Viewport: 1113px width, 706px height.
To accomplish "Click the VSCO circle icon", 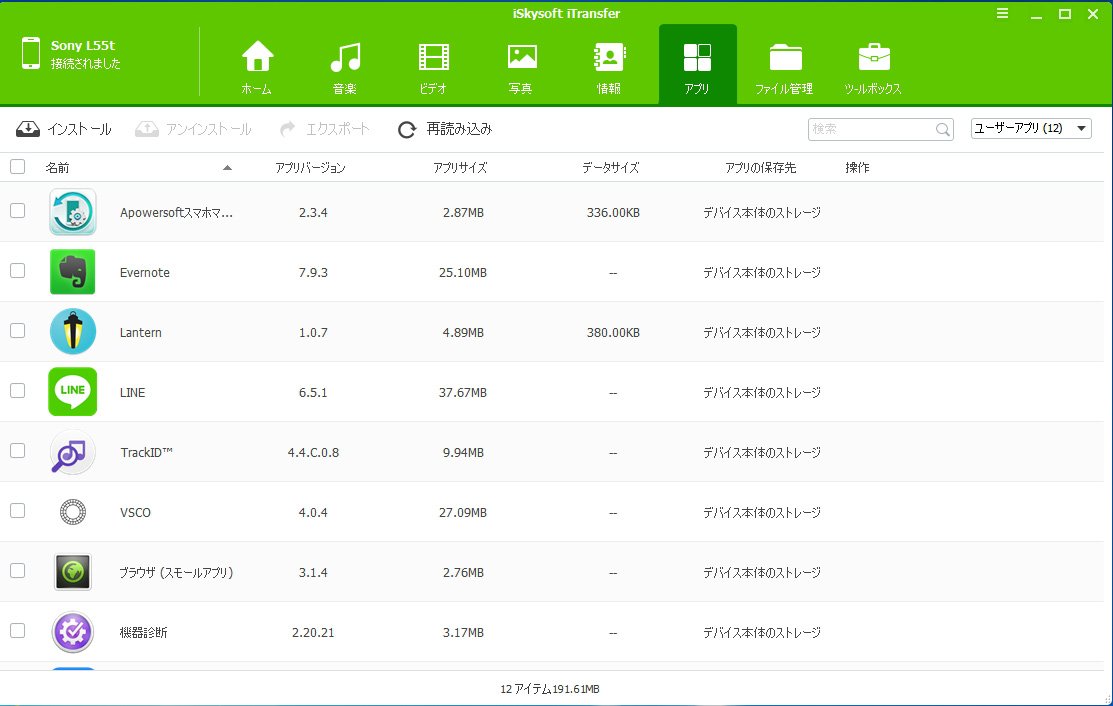I will click(72, 512).
